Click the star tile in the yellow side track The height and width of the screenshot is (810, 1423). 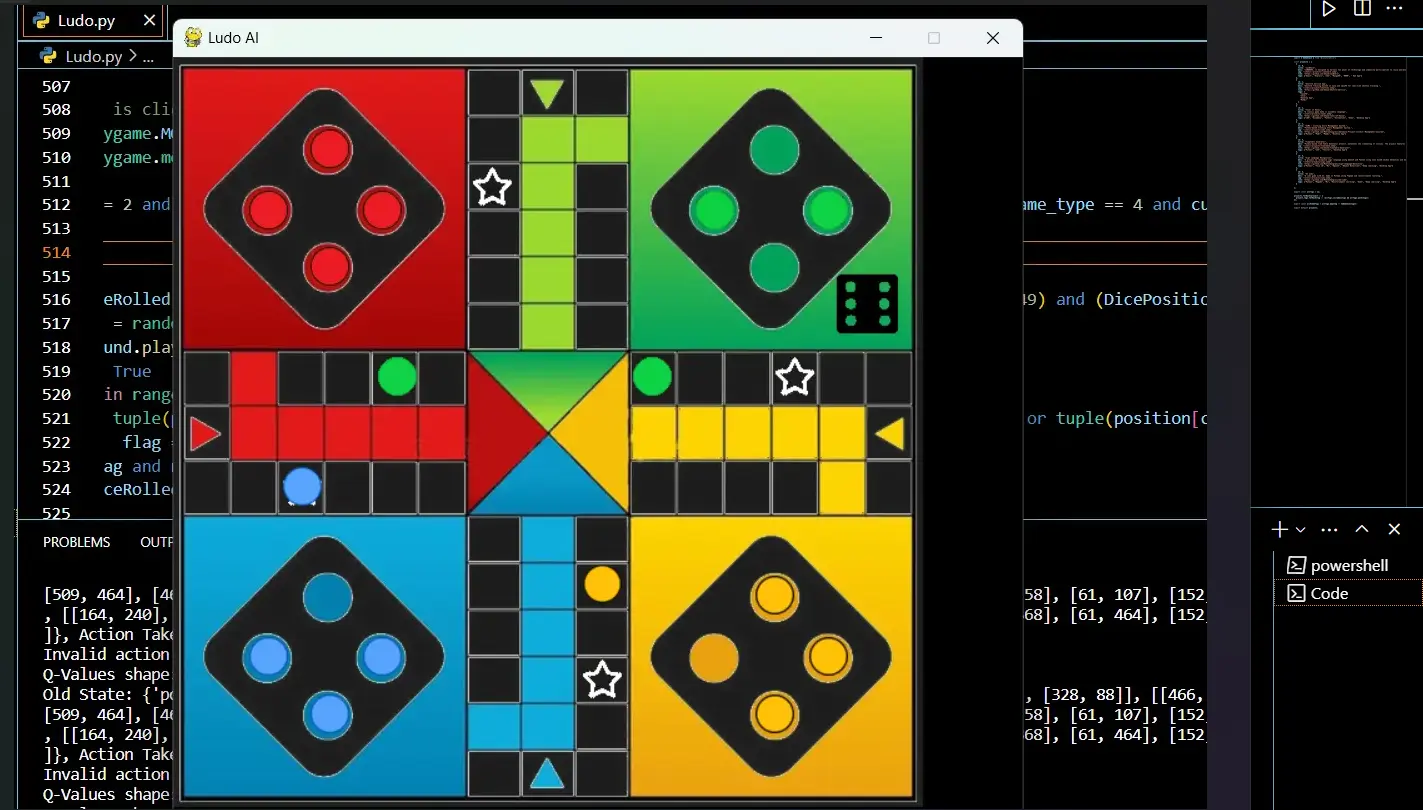click(794, 378)
